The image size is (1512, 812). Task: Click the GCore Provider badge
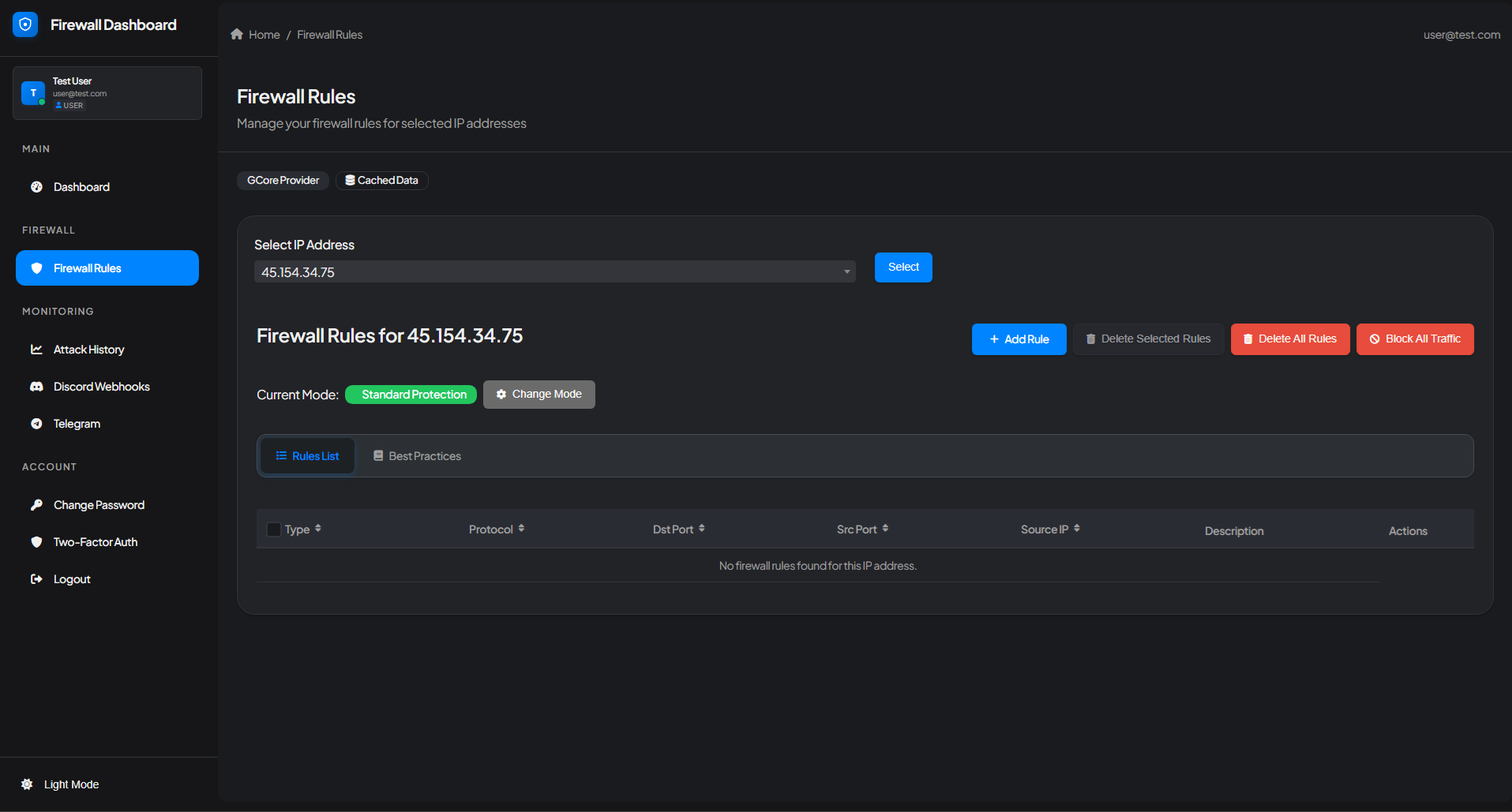click(x=283, y=181)
